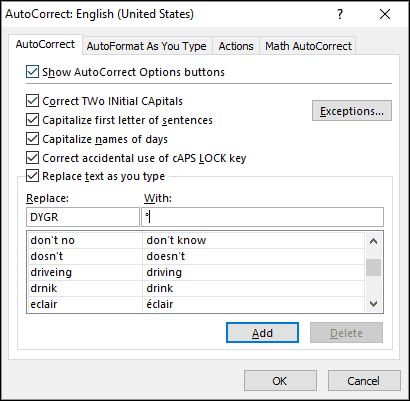Viewport: 410px width, 401px height.
Task: Close the AutoCorrect dialog with X
Action: click(x=385, y=14)
